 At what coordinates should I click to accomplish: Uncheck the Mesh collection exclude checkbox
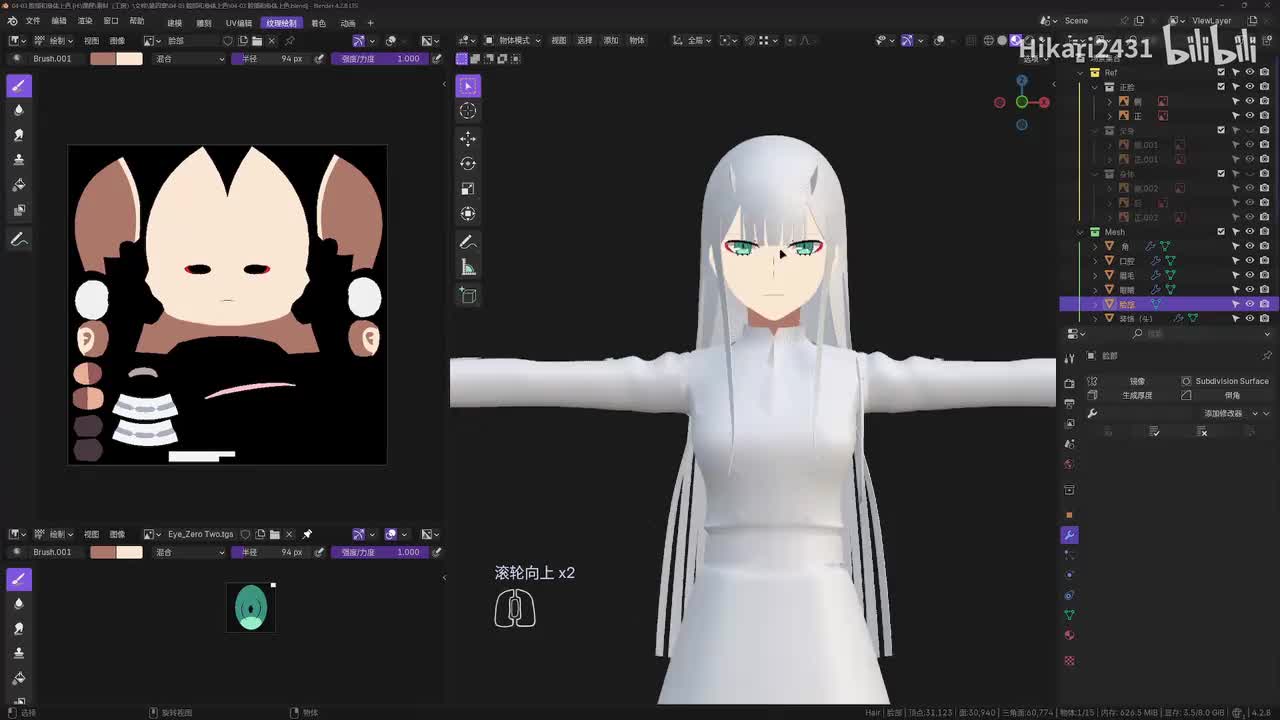pos(1221,231)
